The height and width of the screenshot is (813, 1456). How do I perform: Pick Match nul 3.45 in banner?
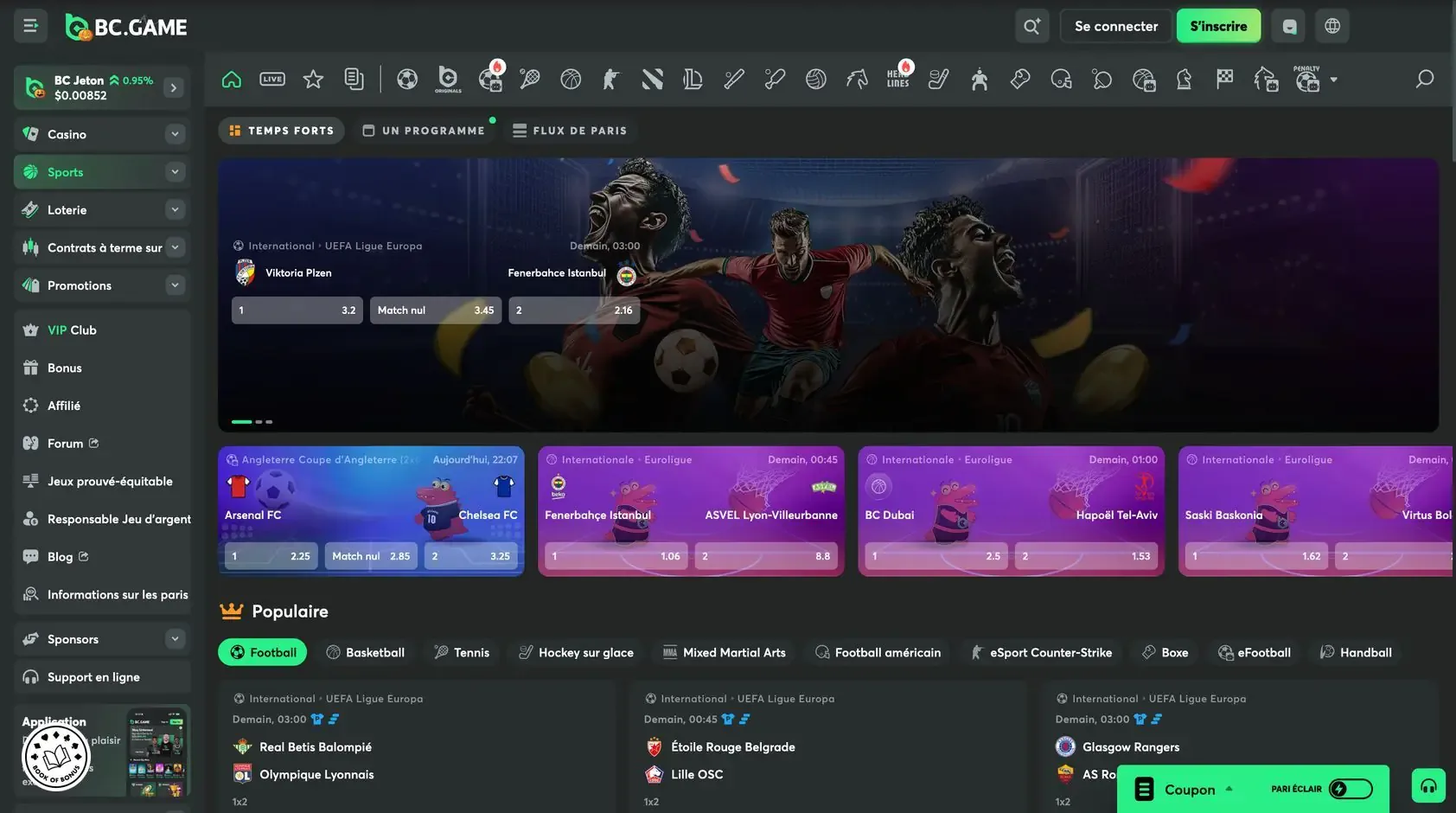(x=436, y=310)
